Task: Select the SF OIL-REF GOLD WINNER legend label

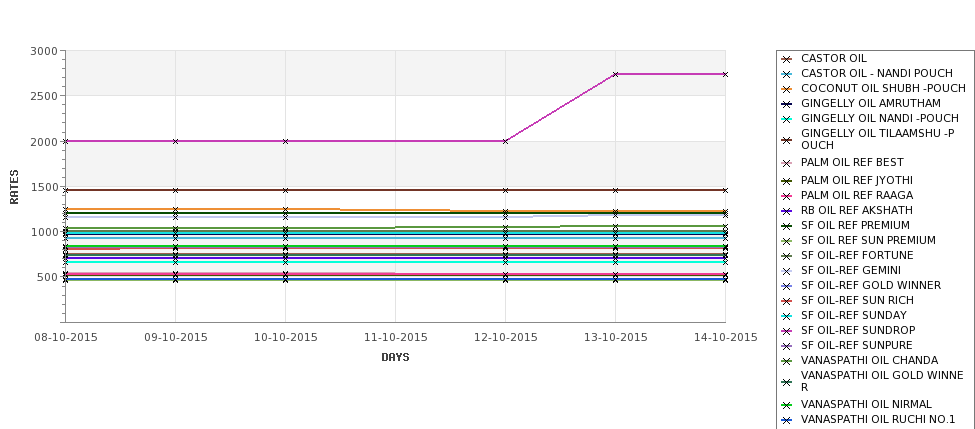Action: pos(871,285)
